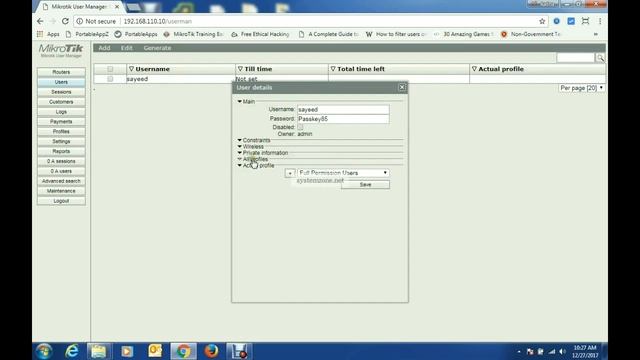Viewport: 640px width, 360px height.
Task: Filter by Till time column arrow
Action: (x=240, y=69)
